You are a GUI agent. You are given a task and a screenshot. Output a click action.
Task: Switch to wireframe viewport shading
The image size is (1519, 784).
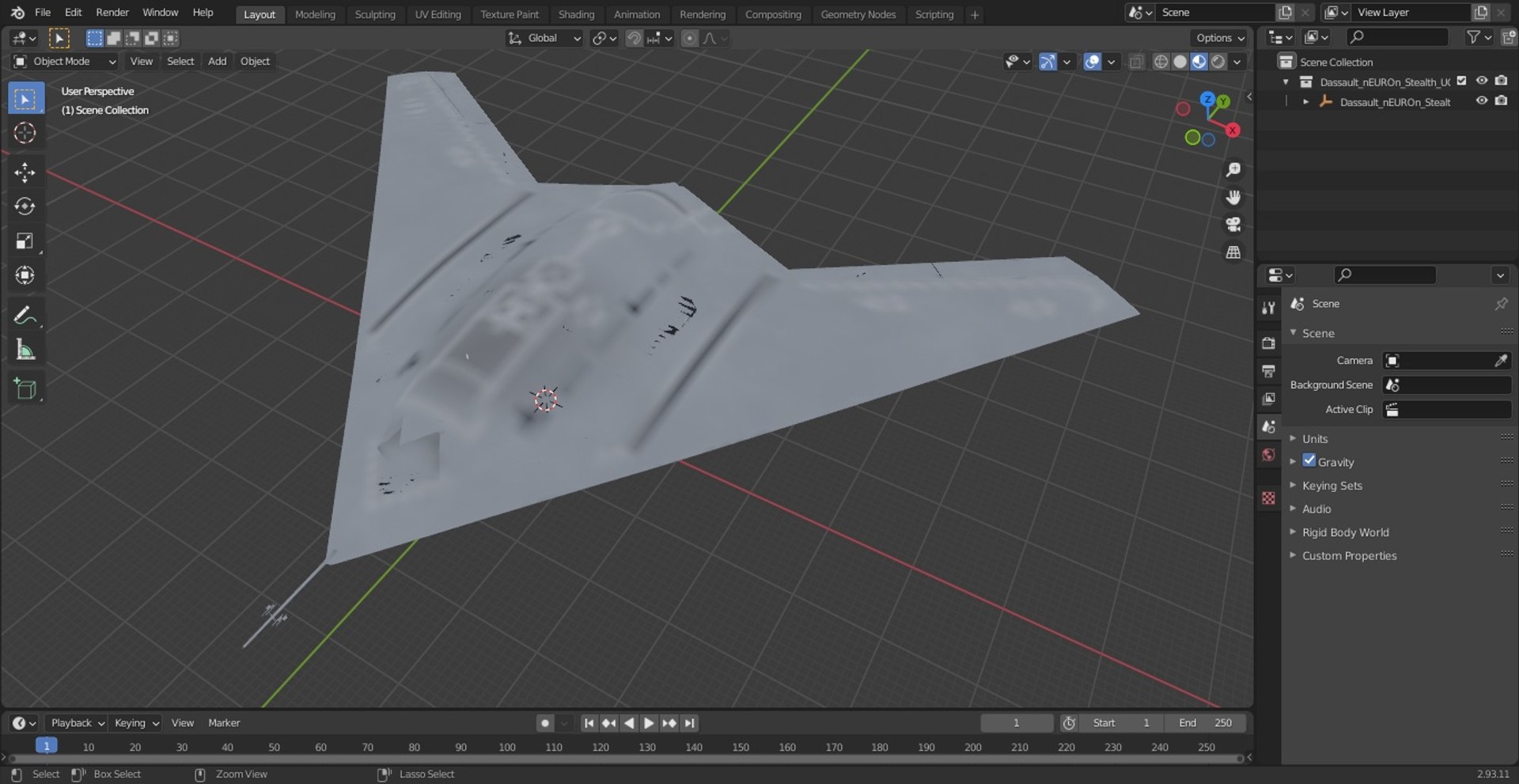[1161, 62]
